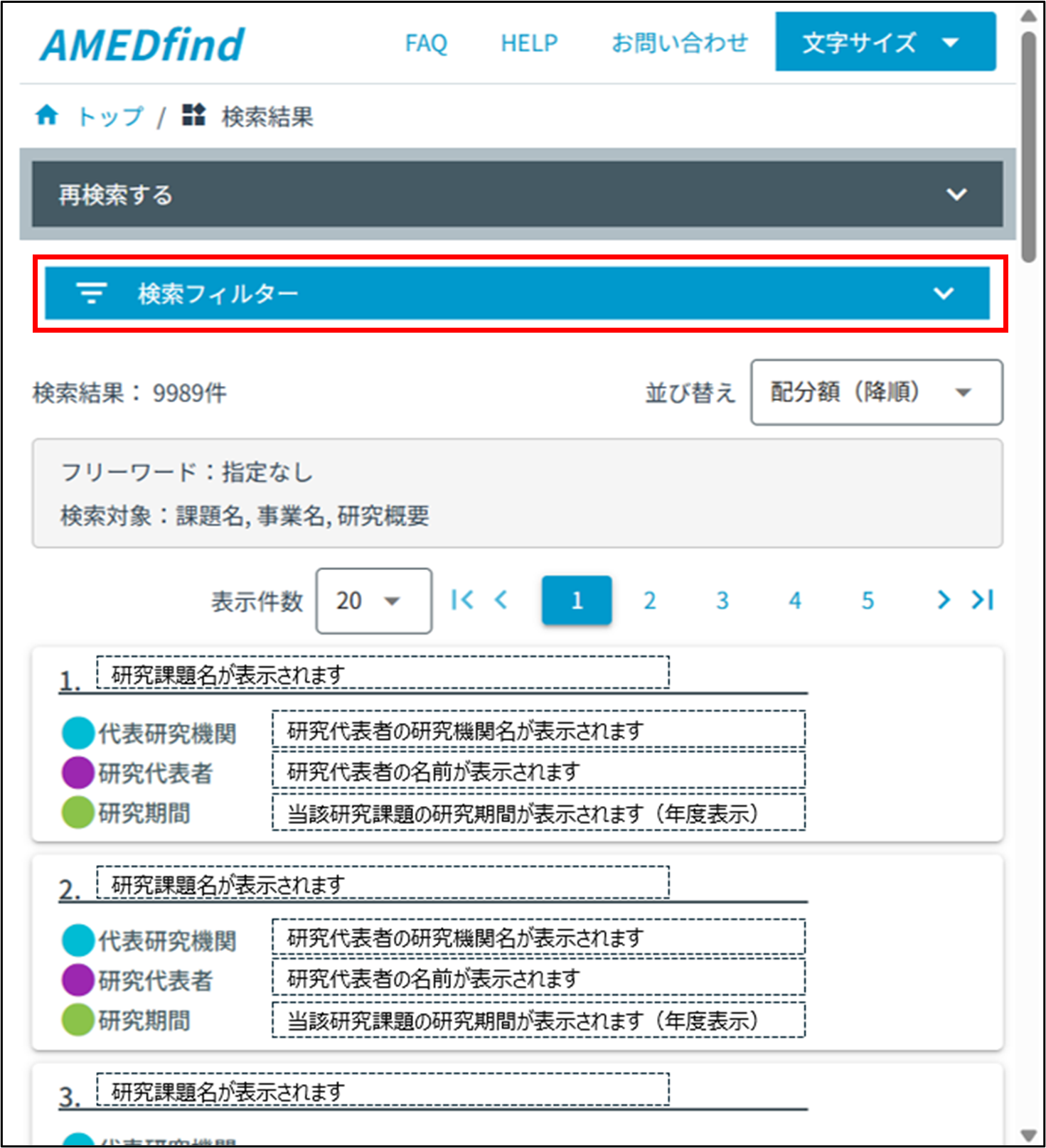Click the filter lines icon

click(x=92, y=293)
